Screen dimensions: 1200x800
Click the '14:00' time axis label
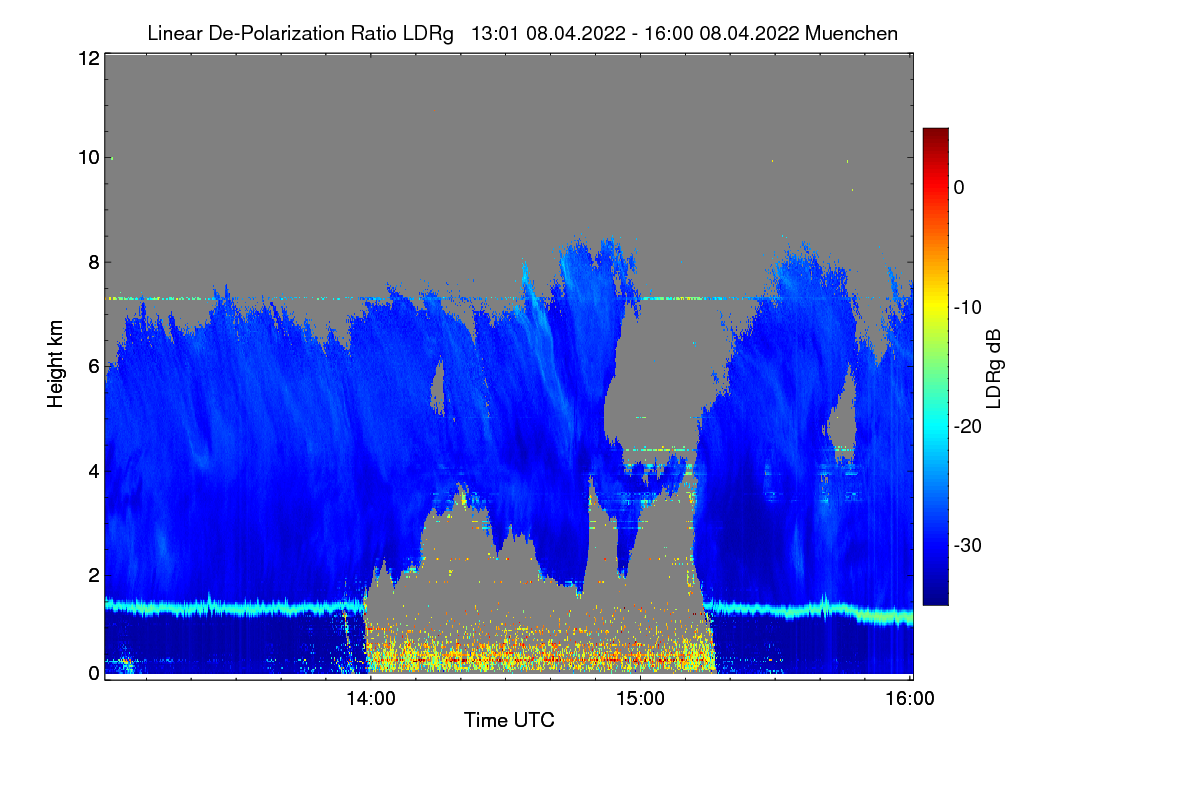pyautogui.click(x=370, y=699)
